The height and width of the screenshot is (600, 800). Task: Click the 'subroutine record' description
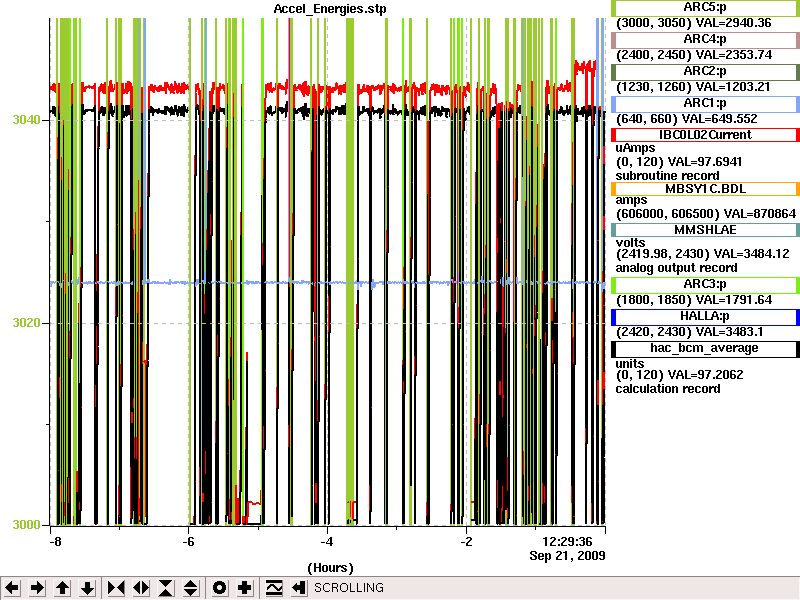667,176
